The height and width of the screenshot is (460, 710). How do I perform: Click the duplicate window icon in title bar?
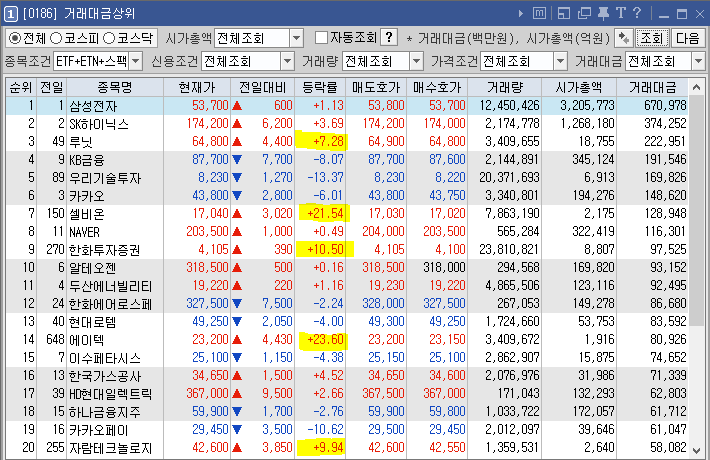pos(584,14)
